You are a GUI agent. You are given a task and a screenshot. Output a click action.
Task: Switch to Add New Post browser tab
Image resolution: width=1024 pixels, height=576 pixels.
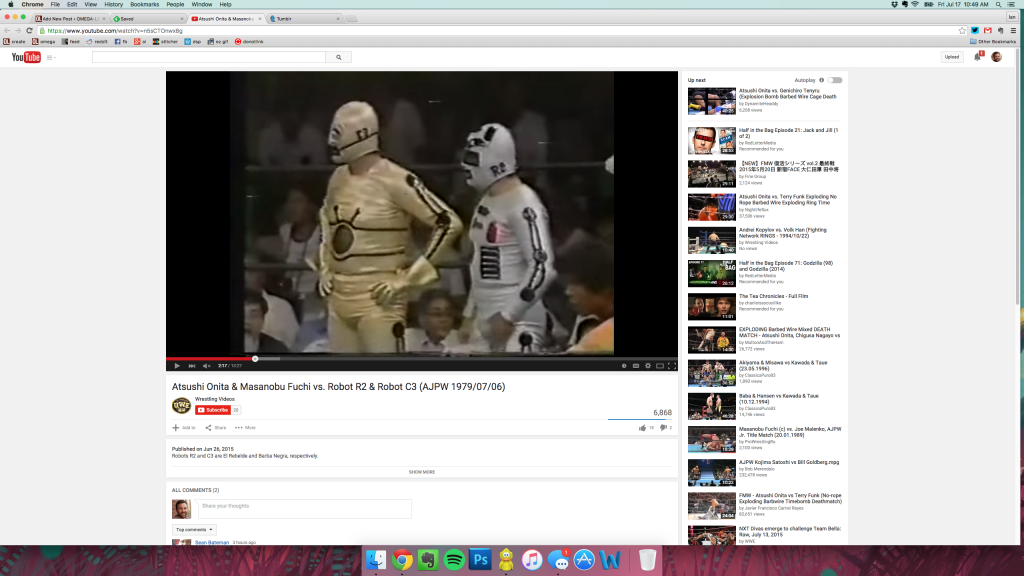pyautogui.click(x=70, y=19)
